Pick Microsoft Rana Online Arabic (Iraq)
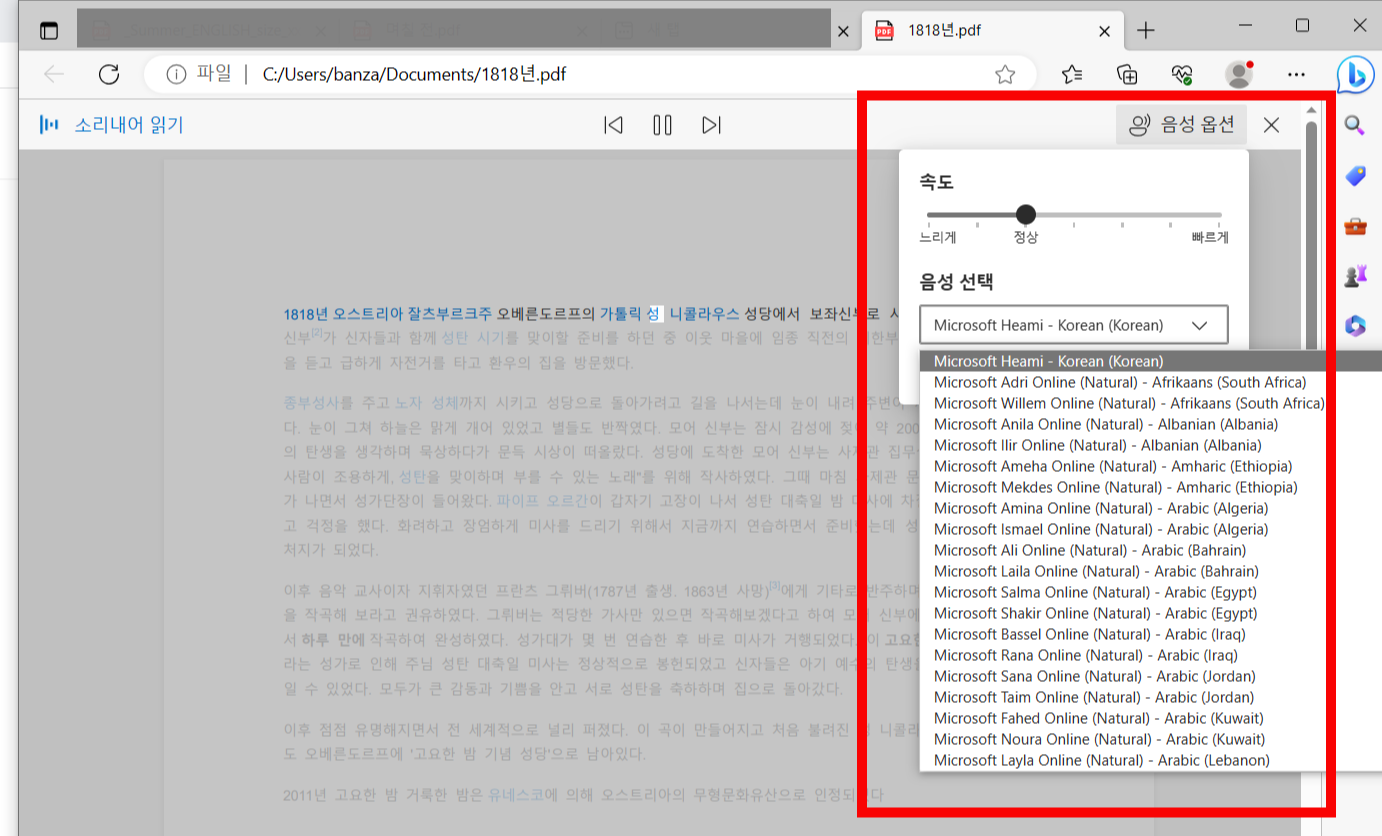The height and width of the screenshot is (836, 1382). (1150, 655)
